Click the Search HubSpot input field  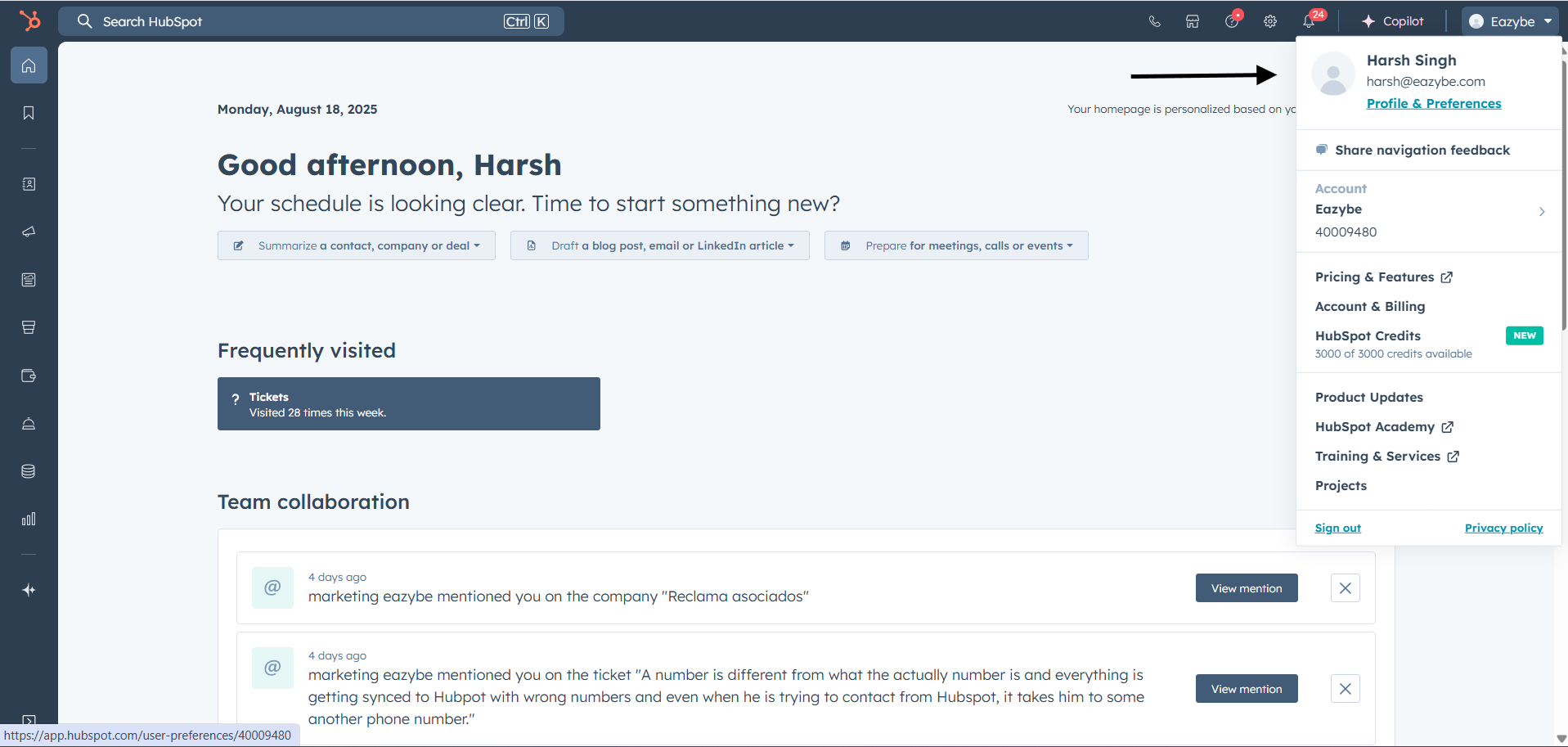click(x=311, y=21)
